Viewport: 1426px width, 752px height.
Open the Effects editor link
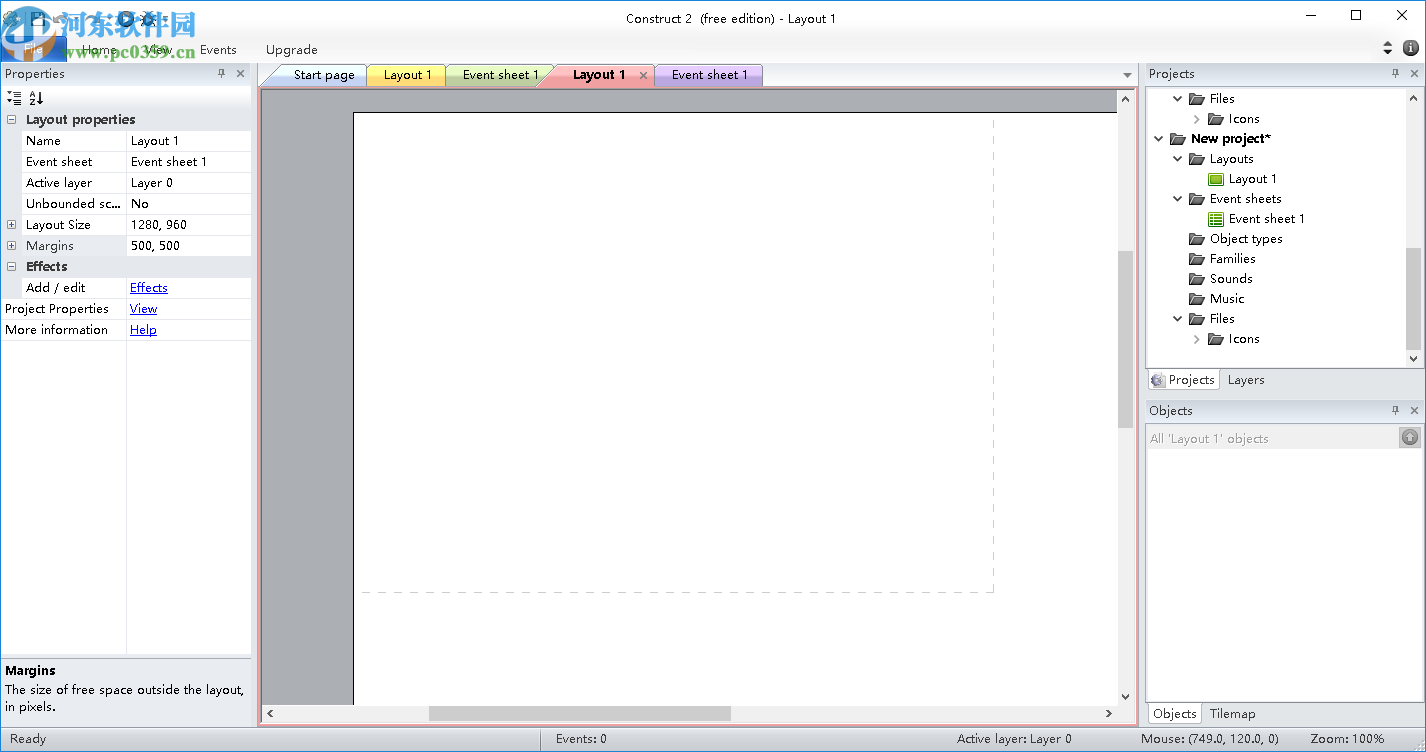tap(147, 287)
